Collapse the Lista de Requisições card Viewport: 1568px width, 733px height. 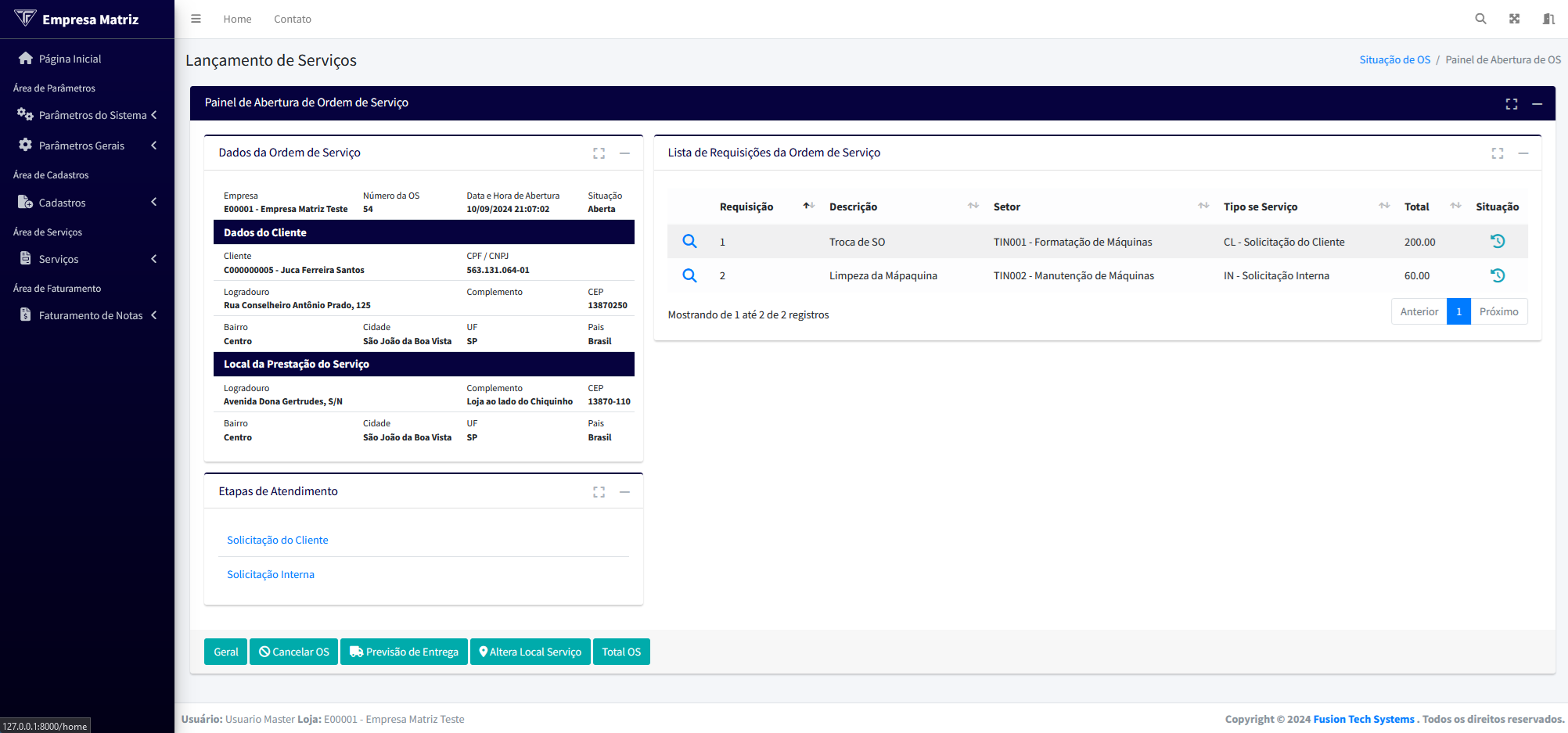(1523, 153)
